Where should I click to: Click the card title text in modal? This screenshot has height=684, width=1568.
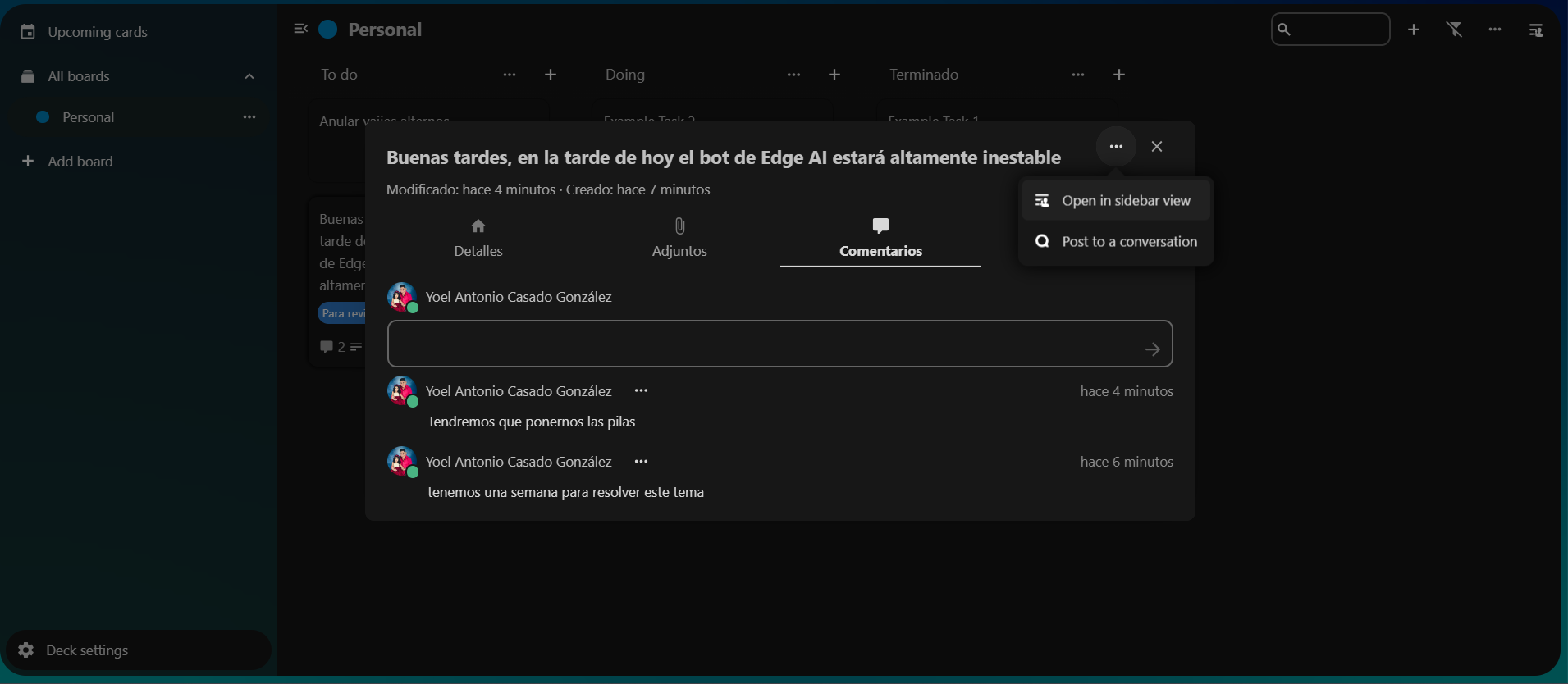coord(724,157)
